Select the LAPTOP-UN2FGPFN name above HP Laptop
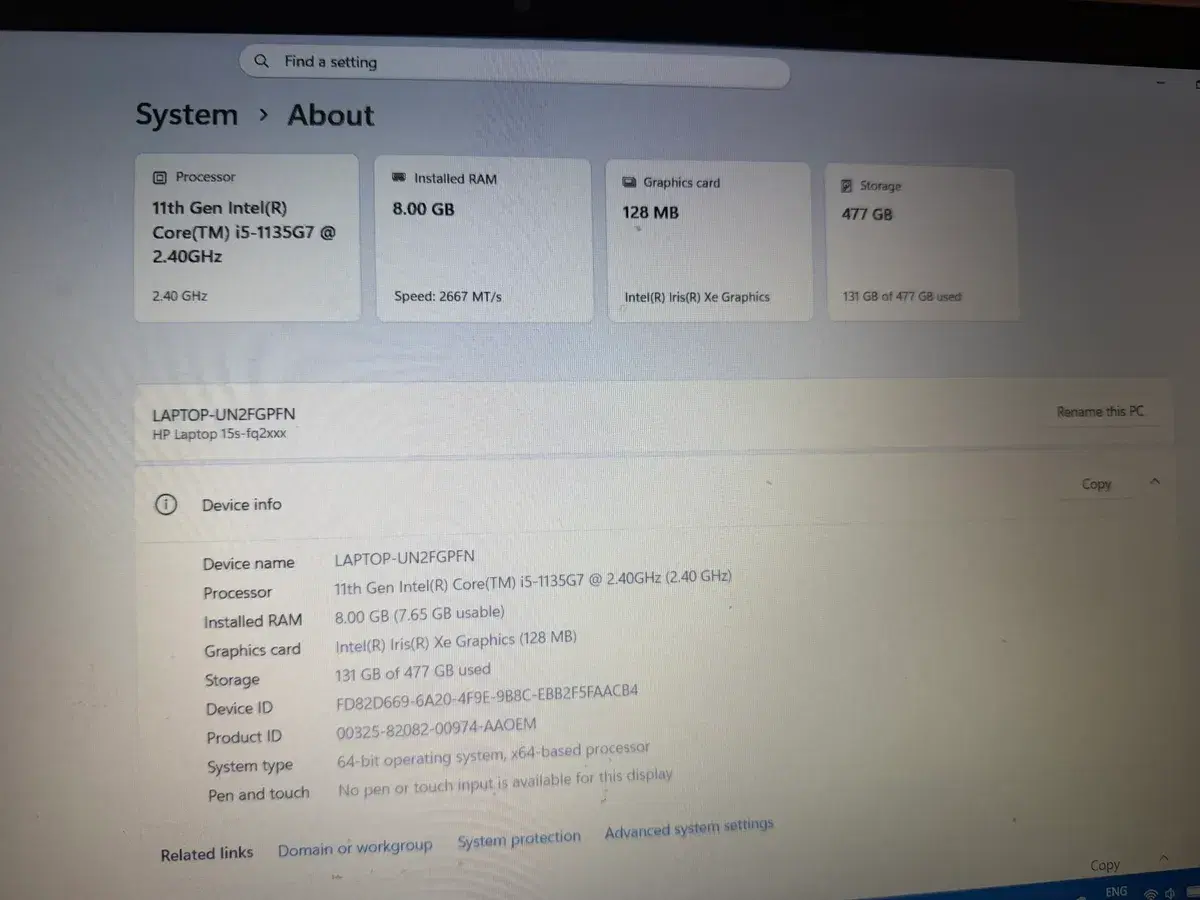The height and width of the screenshot is (900, 1200). [x=224, y=414]
